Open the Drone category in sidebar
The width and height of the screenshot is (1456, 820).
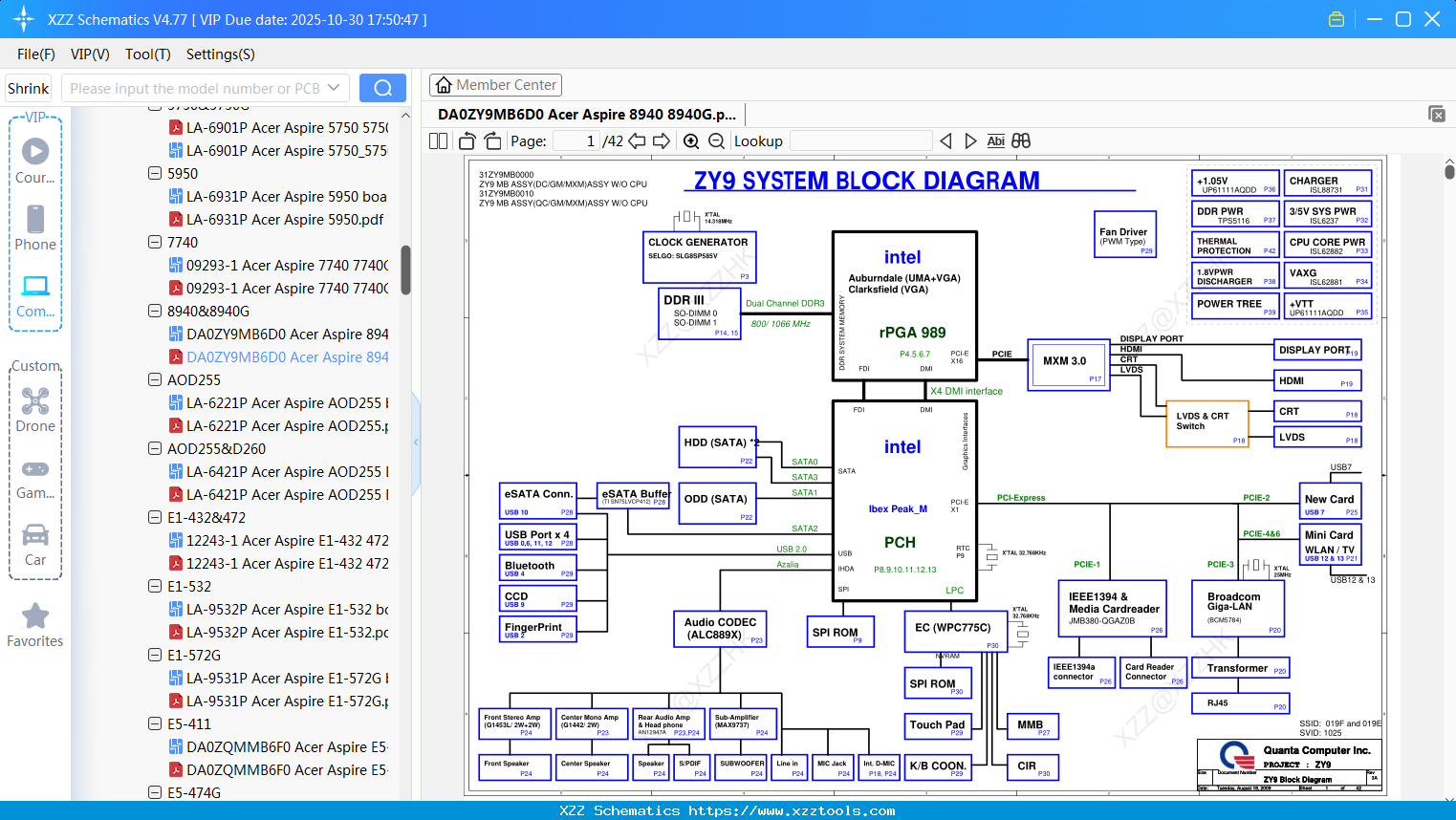pyautogui.click(x=35, y=410)
